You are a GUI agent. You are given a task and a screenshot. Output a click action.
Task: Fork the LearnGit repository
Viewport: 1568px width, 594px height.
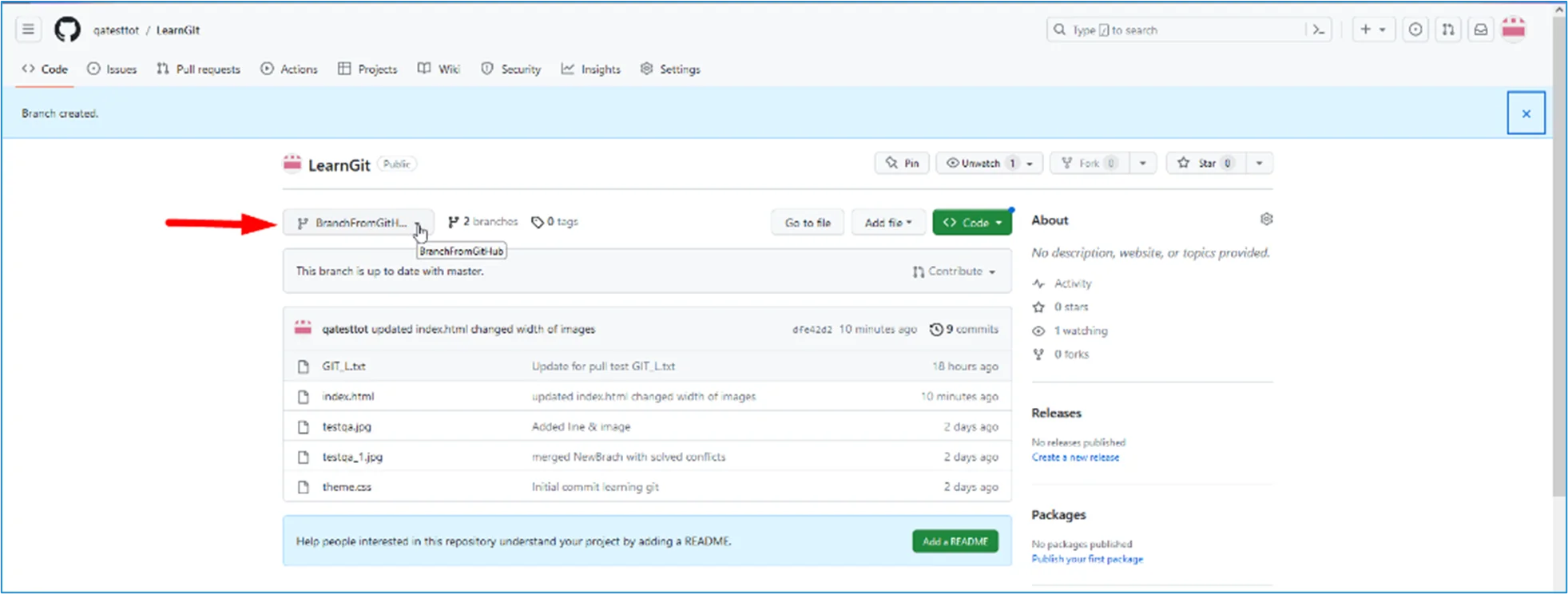click(x=1089, y=163)
